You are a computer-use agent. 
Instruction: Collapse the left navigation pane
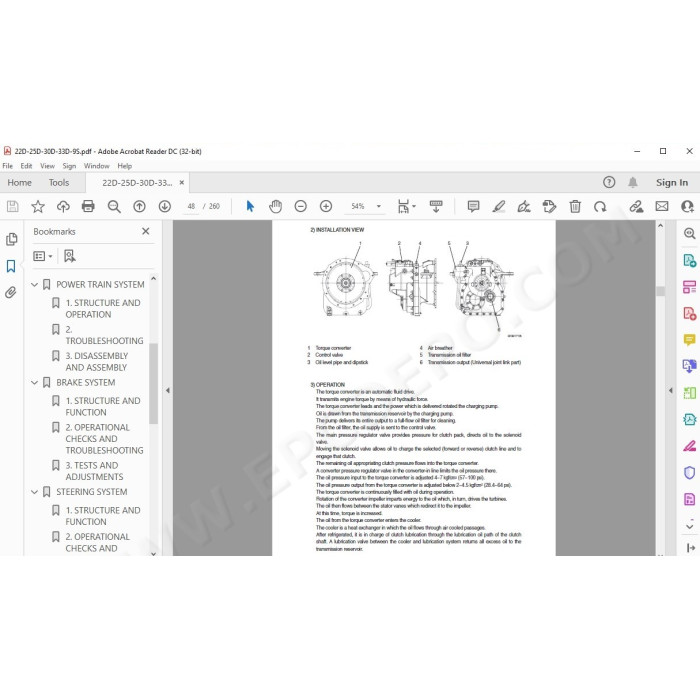168,391
